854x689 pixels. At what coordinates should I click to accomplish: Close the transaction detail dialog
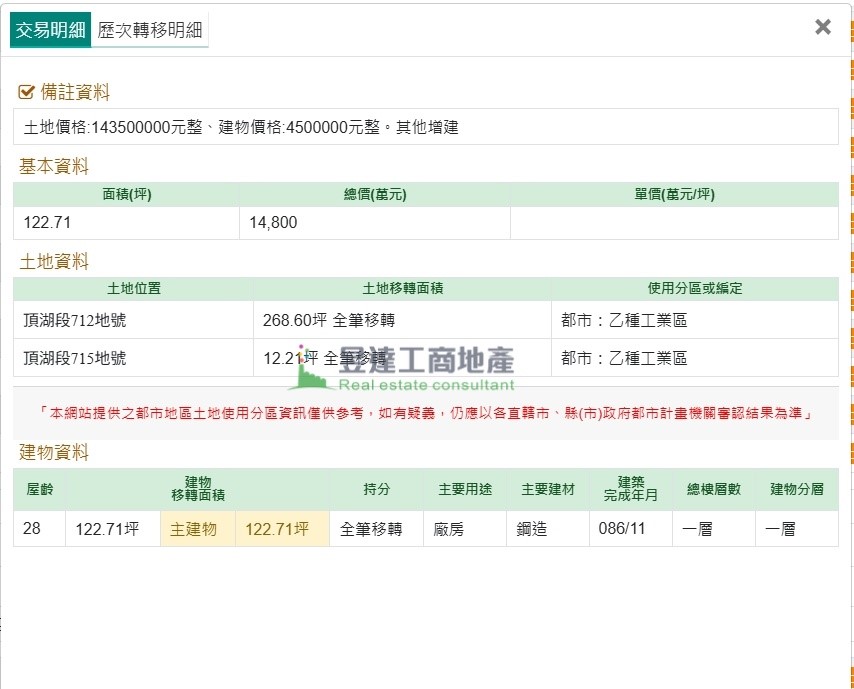click(x=823, y=27)
